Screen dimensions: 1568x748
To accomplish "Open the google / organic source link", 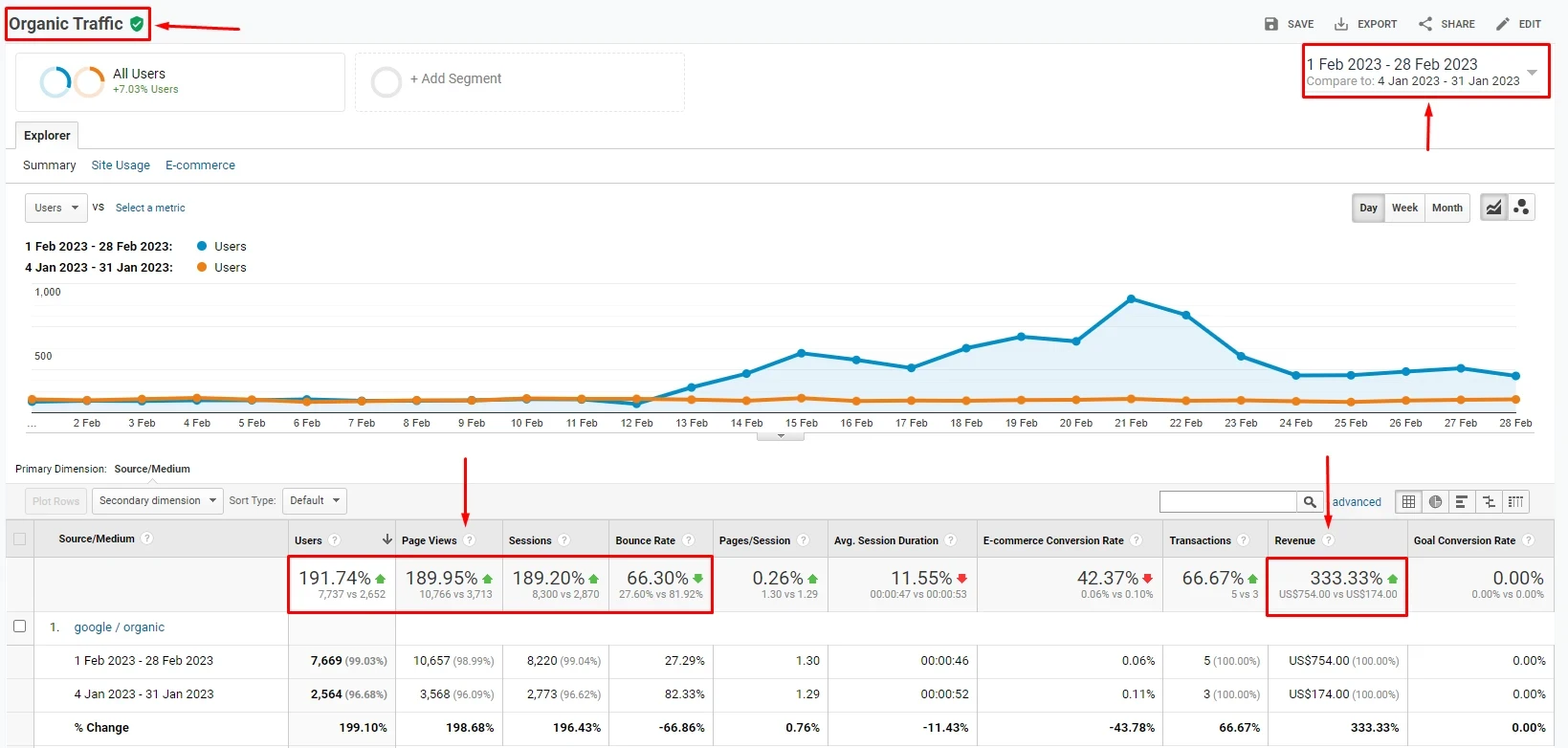I will click(120, 627).
